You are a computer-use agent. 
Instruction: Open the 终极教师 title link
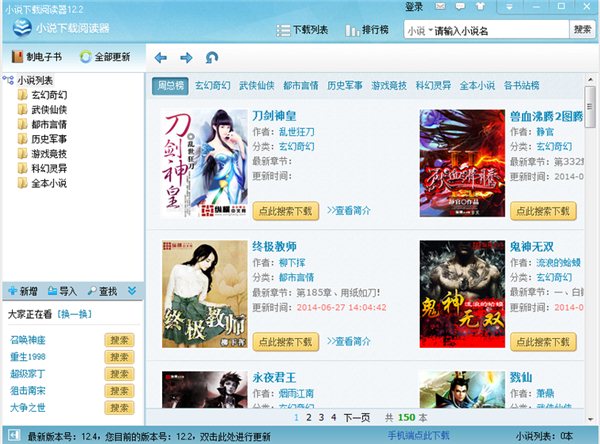coord(274,246)
